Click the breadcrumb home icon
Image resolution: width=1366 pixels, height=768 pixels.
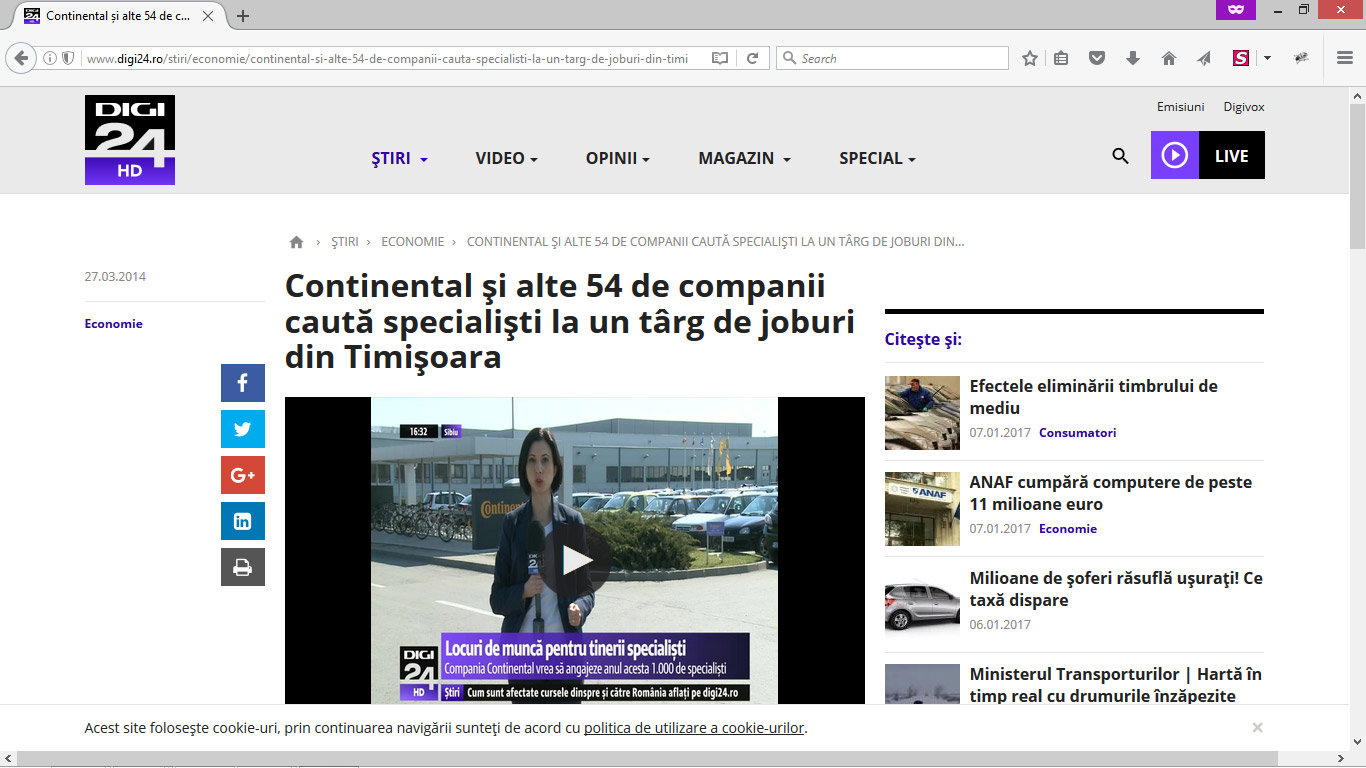[x=296, y=242]
